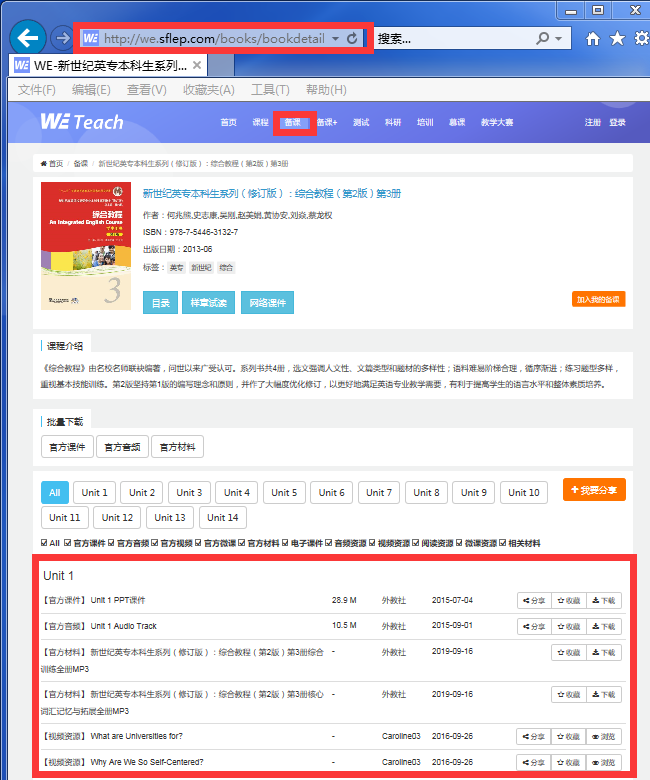Favorite the Unit 1 Audio Track

569,626
